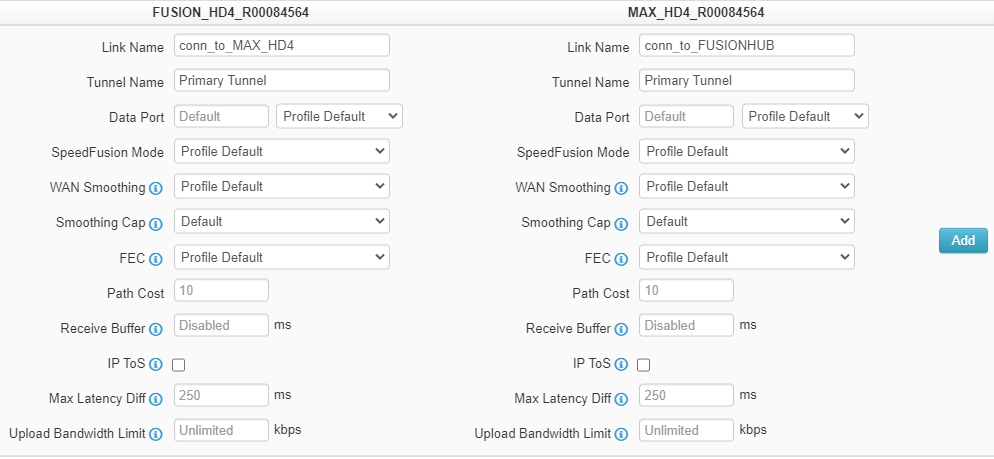Open FEC dropdown for MAX_HD4
The height and width of the screenshot is (459, 994).
pos(747,257)
